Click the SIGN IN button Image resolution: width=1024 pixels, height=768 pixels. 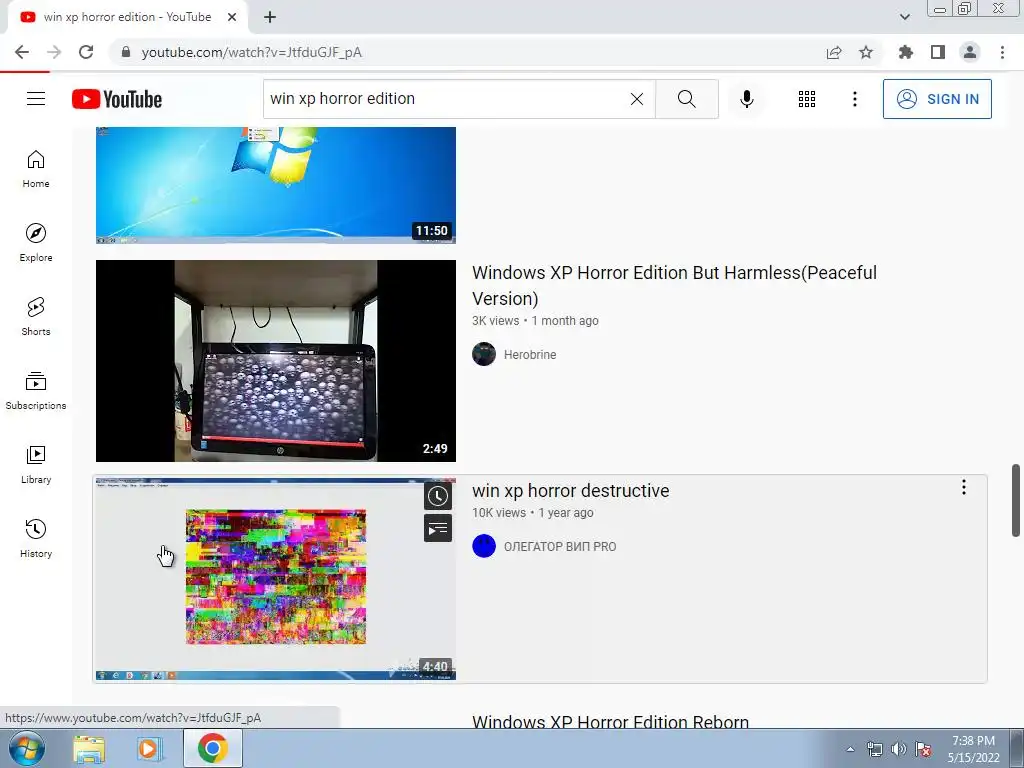(937, 99)
